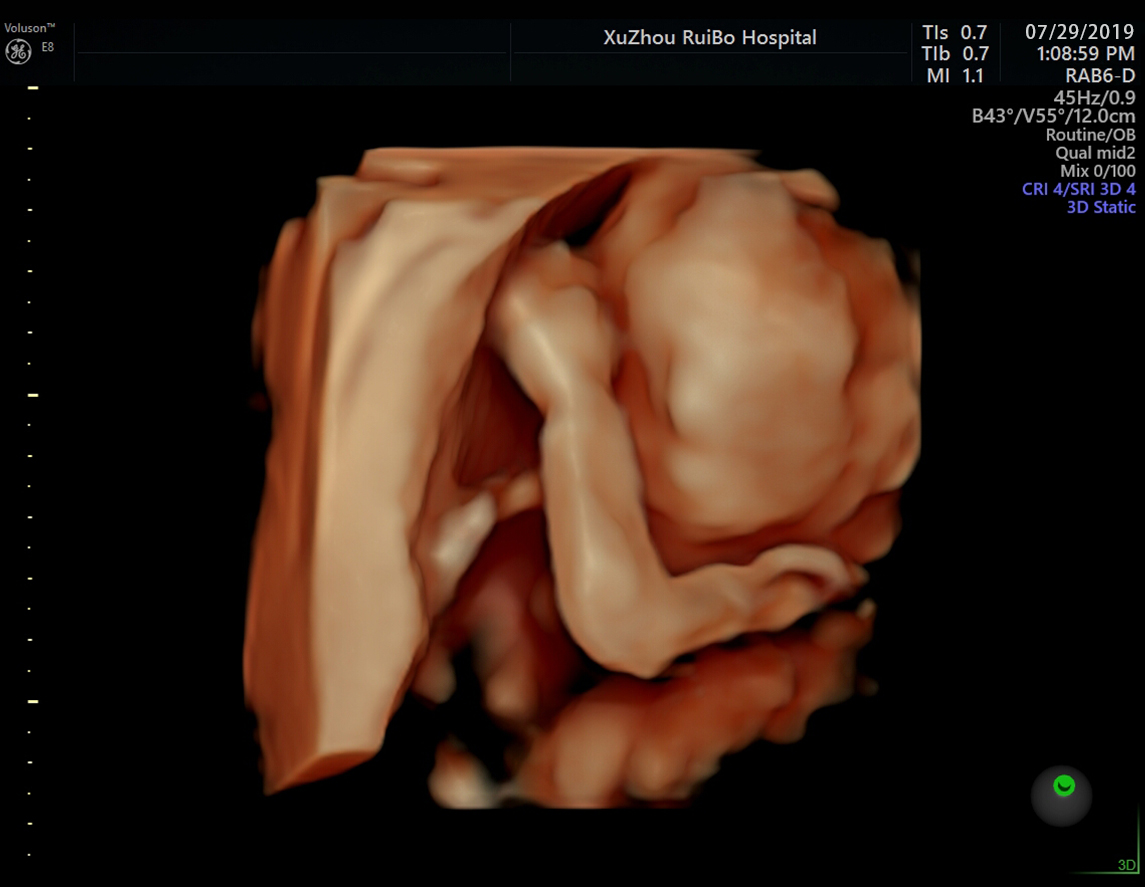Click the date 07/29/2019
Viewport: 1145px width, 887px height.
click(x=1079, y=32)
